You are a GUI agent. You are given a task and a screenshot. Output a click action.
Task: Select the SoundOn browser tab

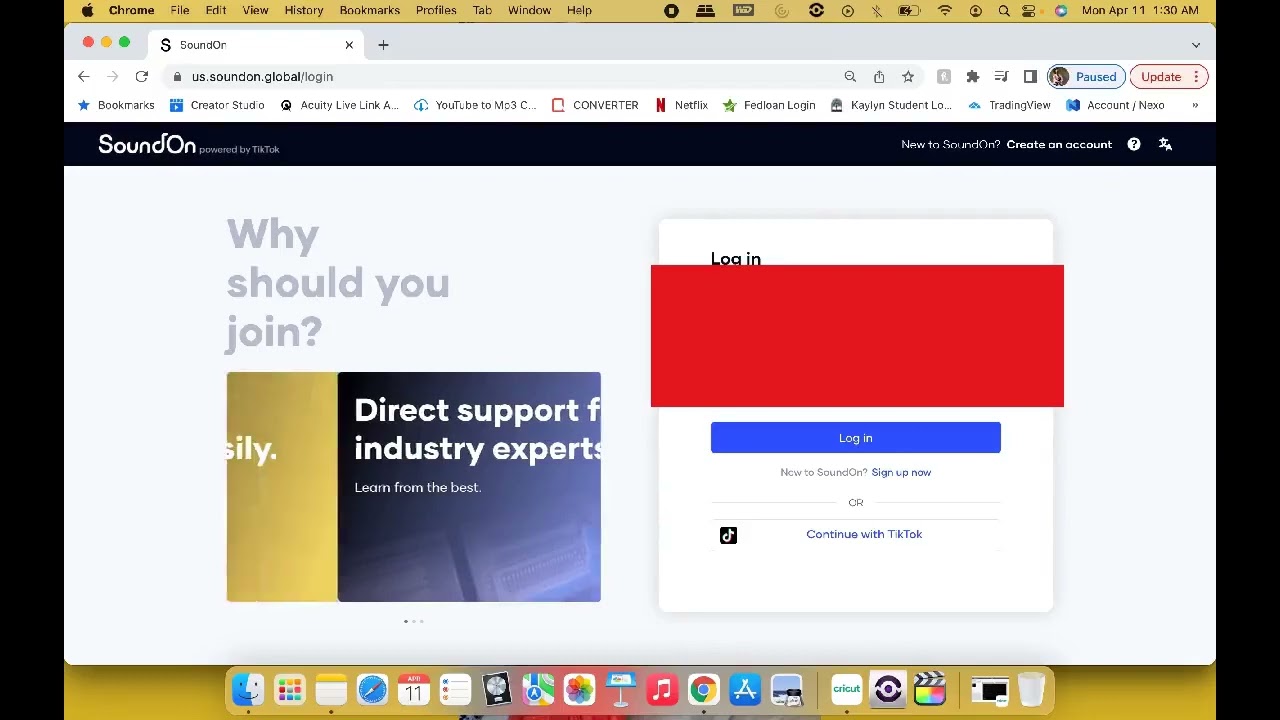(255, 45)
